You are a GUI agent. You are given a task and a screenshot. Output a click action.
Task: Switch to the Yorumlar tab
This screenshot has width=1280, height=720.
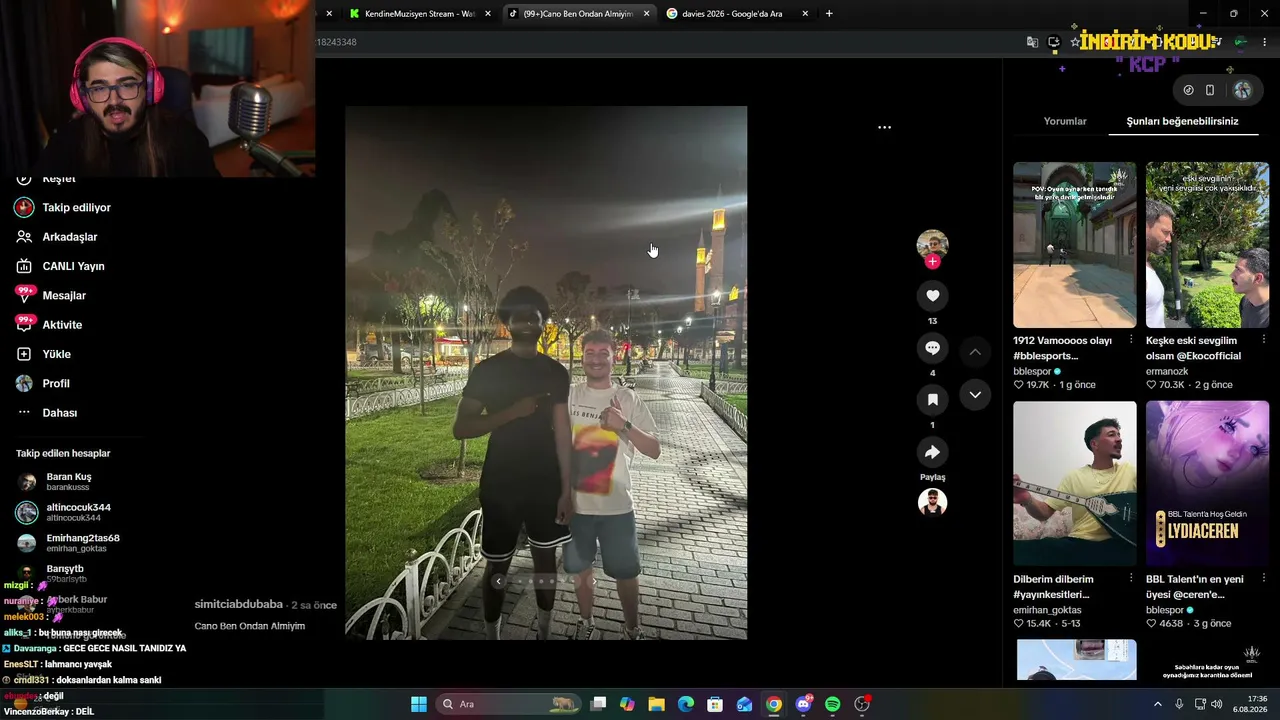click(x=1065, y=121)
